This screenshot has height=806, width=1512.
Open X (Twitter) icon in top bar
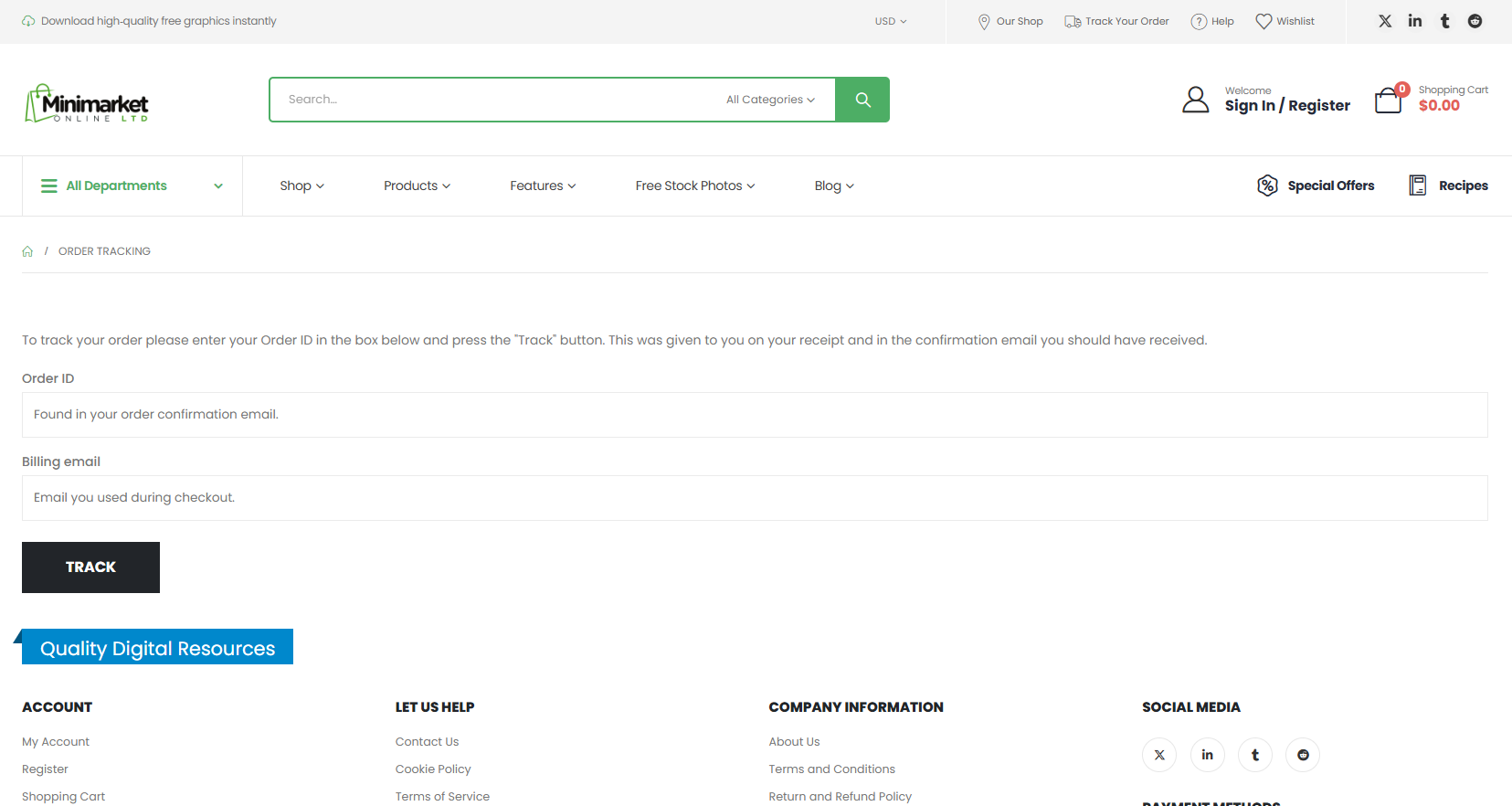pos(1385,21)
